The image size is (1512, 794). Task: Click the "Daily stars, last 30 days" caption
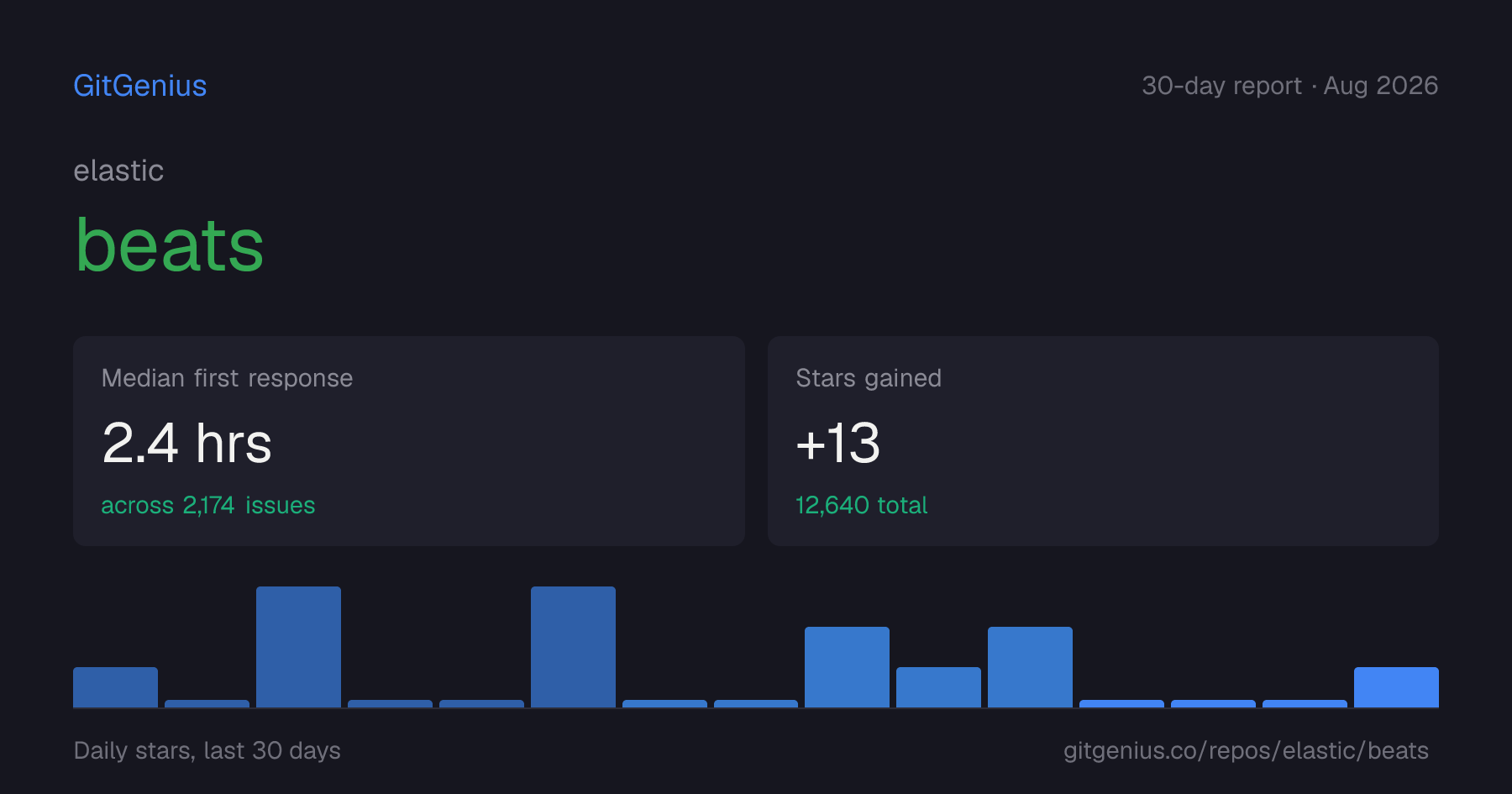pyautogui.click(x=207, y=750)
